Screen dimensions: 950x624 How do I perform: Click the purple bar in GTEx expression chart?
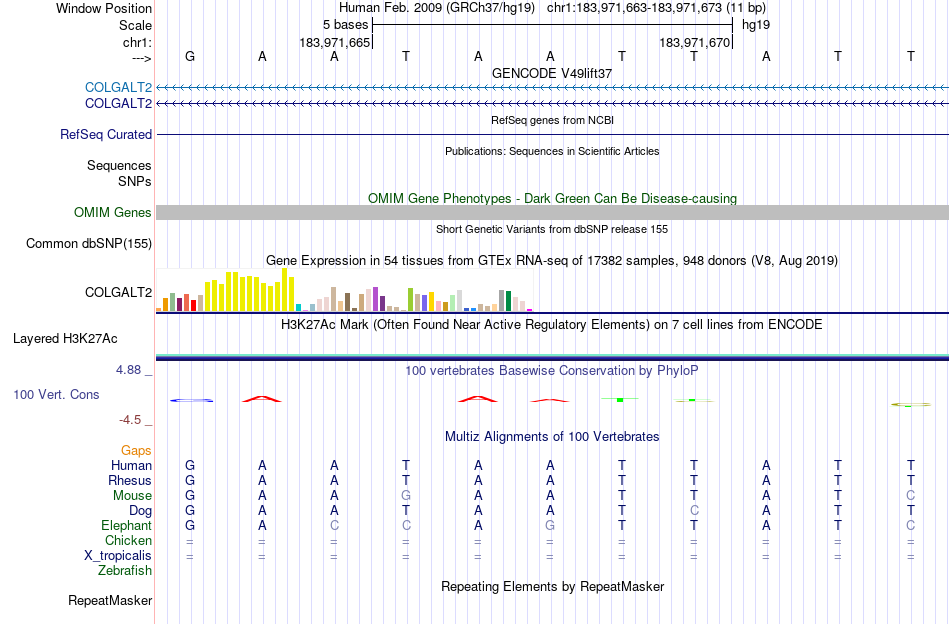(376, 299)
